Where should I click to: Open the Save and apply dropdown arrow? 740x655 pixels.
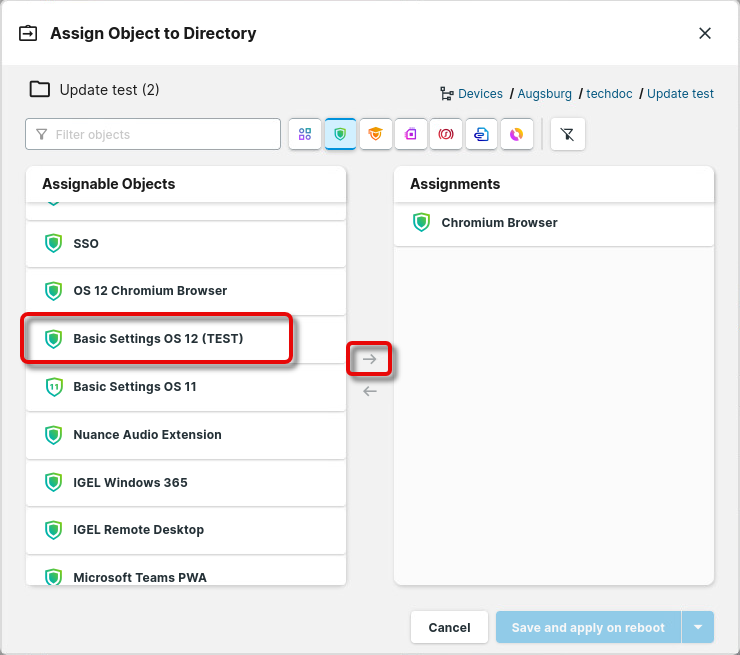point(697,627)
